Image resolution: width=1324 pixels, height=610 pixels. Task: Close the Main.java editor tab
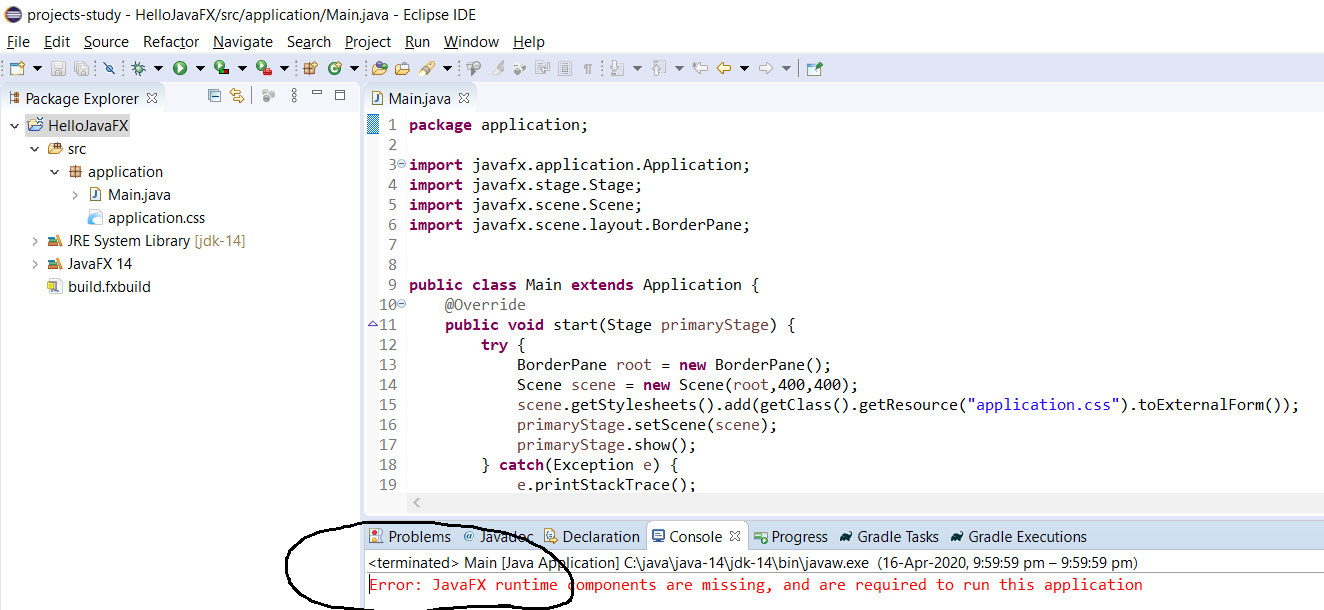(463, 98)
